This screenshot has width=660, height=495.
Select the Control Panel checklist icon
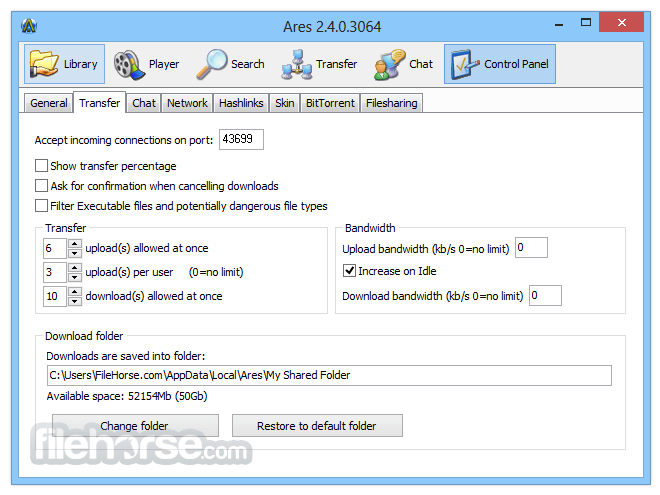(x=465, y=64)
